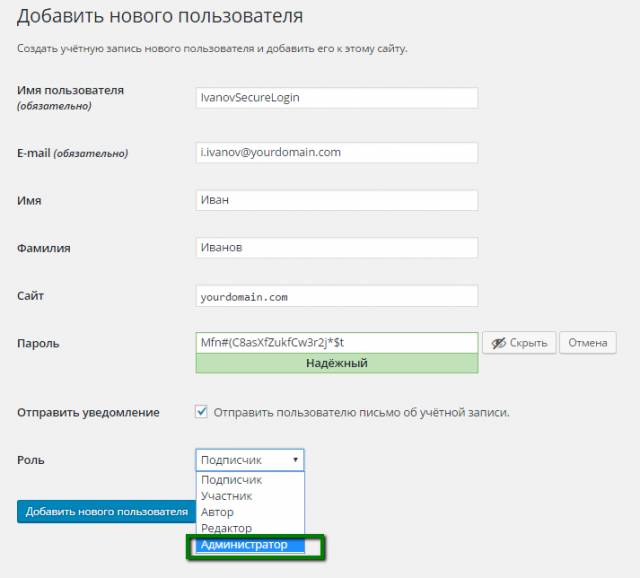The width and height of the screenshot is (640, 578).
Task: Click the Роль field label text
Action: (x=31, y=460)
